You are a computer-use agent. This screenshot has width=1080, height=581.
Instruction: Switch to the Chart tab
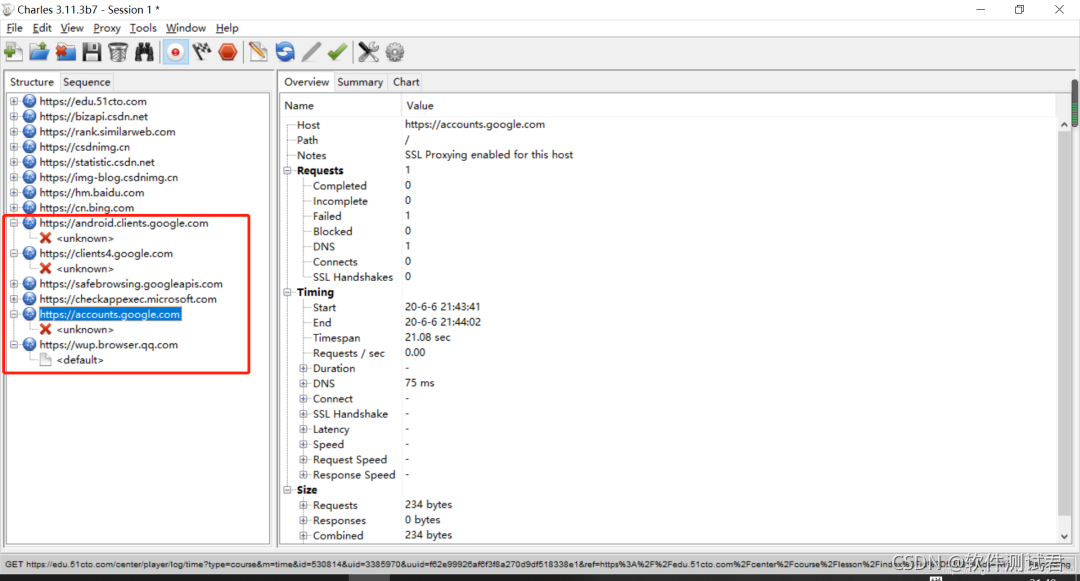tap(406, 82)
